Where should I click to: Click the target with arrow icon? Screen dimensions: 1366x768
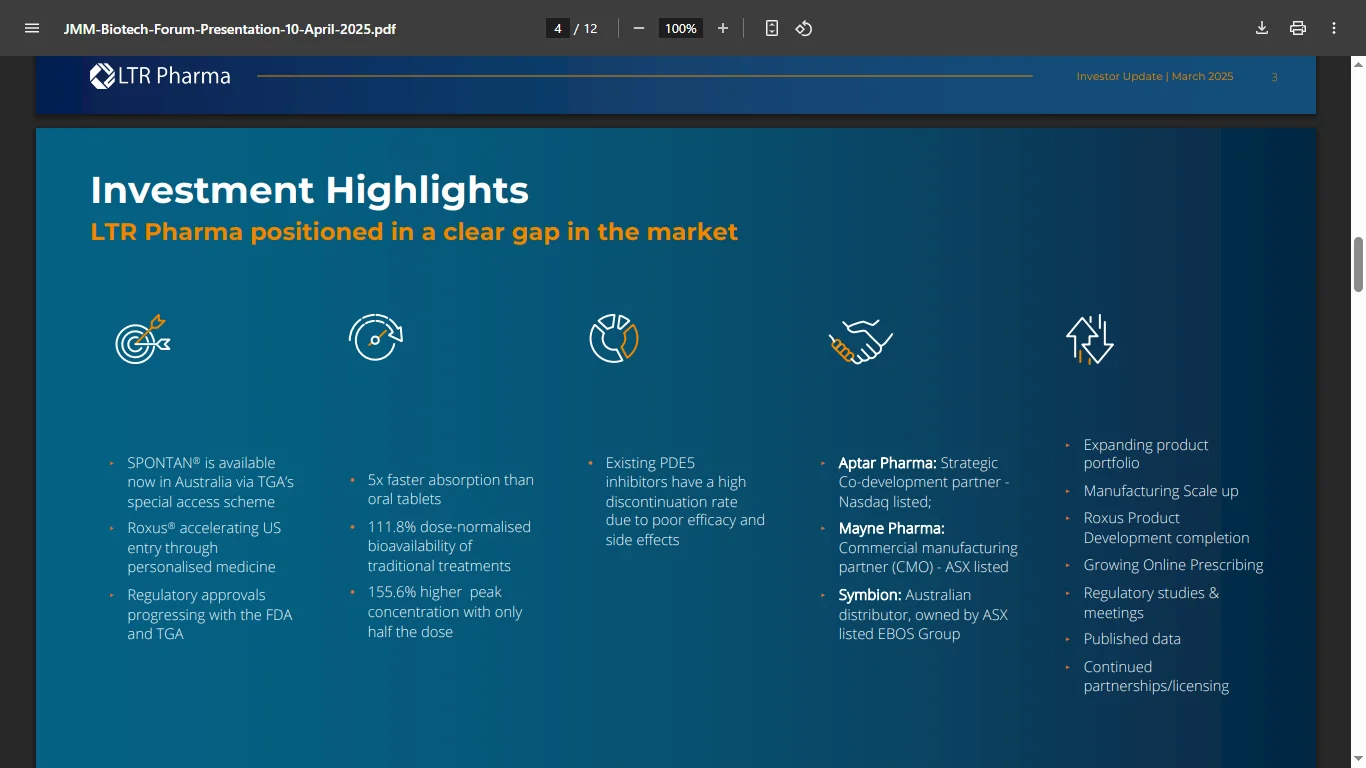coord(143,339)
